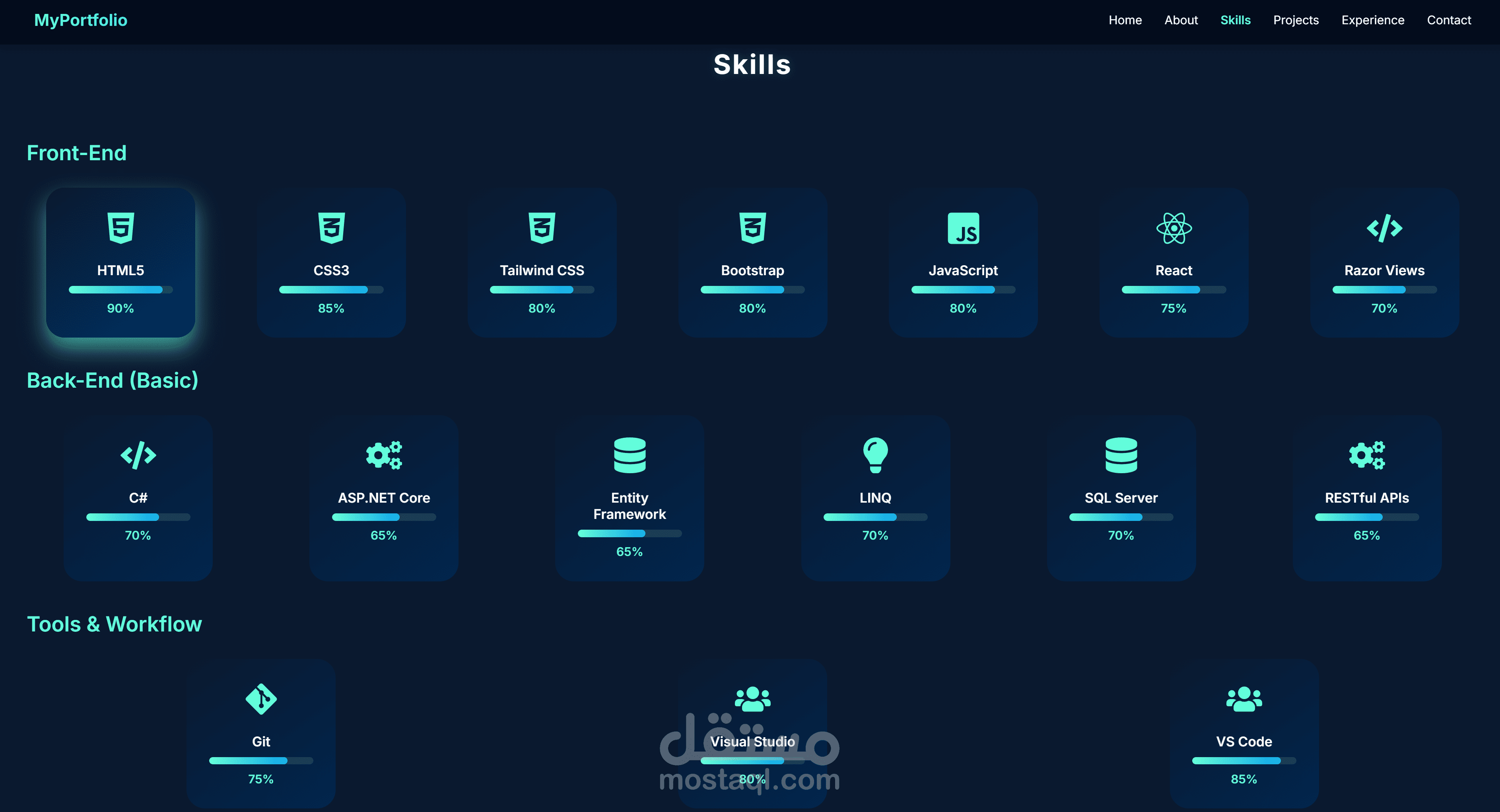This screenshot has height=812, width=1500.
Task: Click the HTML5 shield icon
Action: [x=120, y=227]
